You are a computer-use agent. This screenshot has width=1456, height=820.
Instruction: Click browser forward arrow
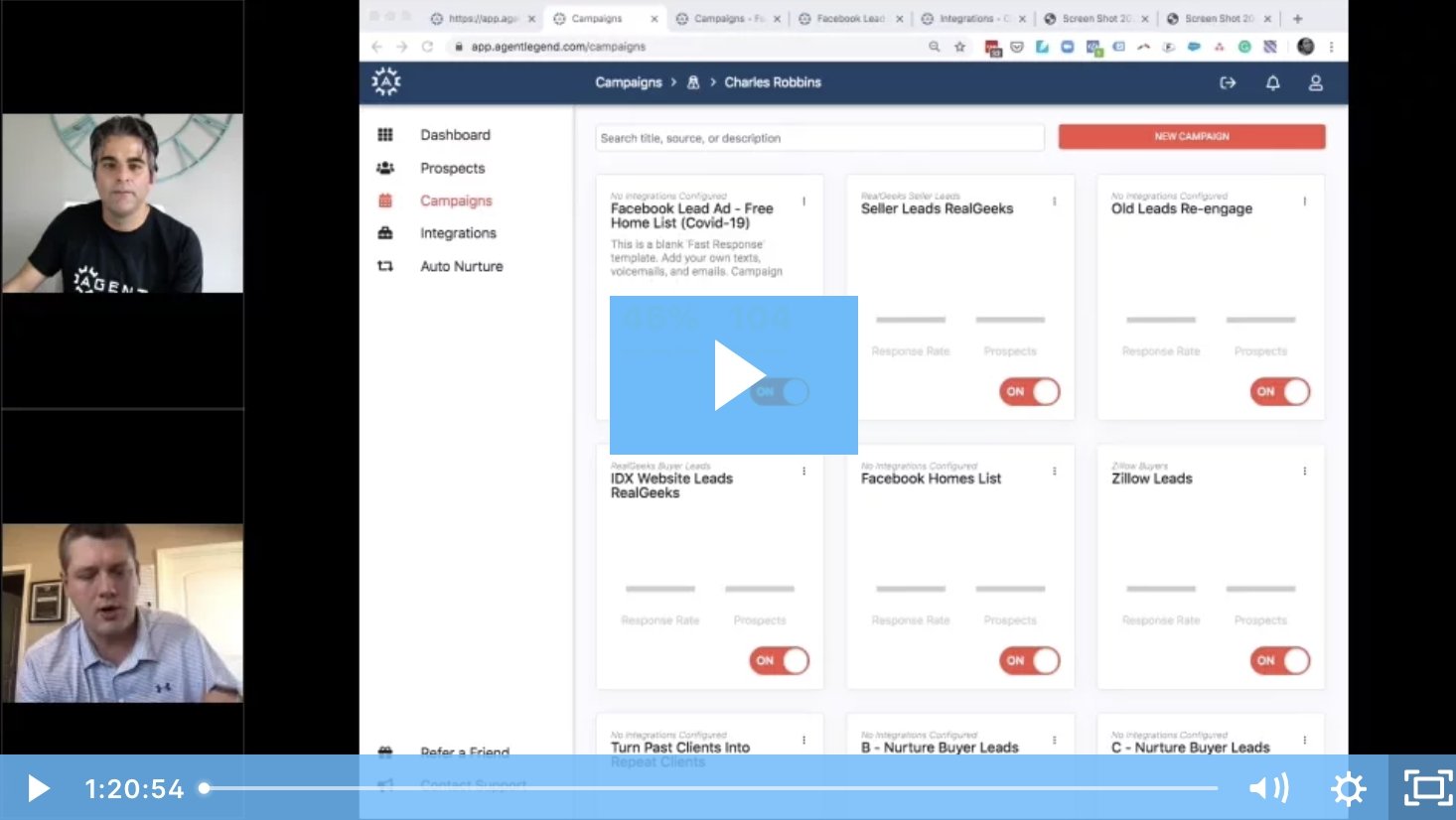(x=401, y=47)
